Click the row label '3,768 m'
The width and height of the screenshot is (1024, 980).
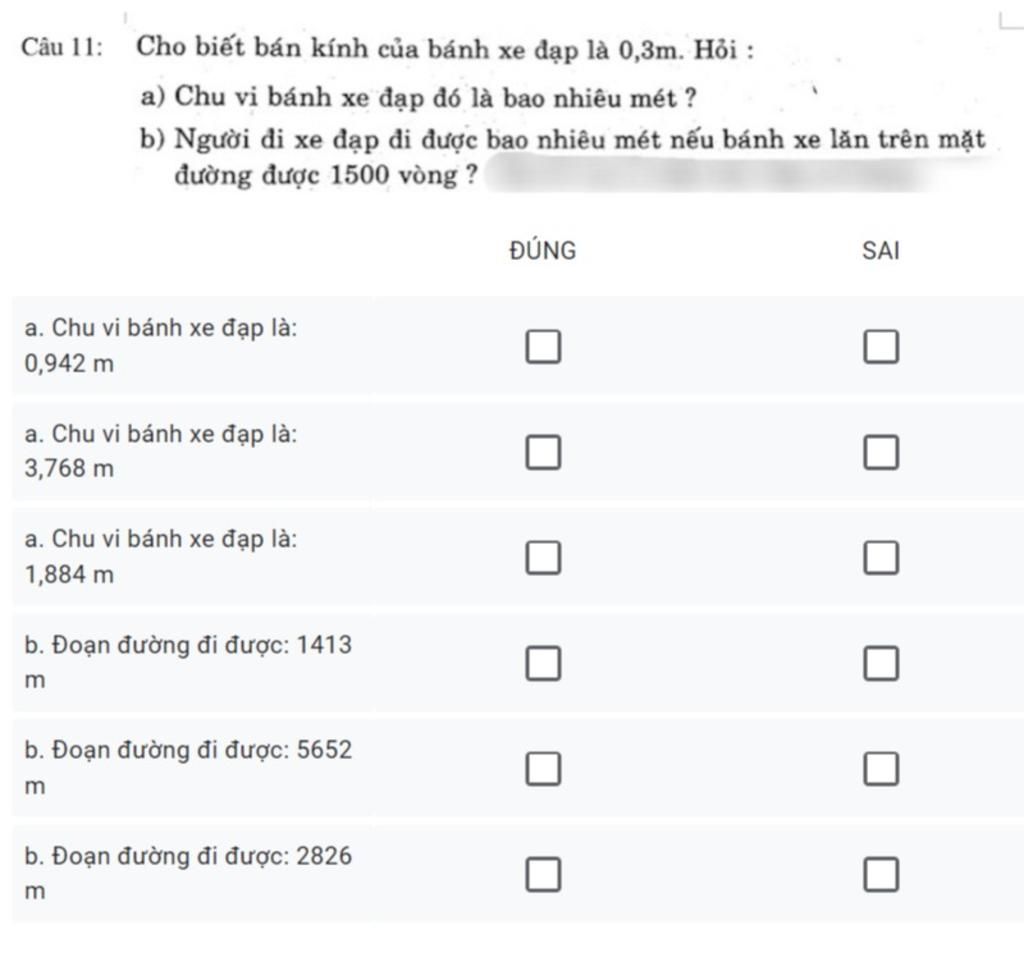click(x=69, y=469)
